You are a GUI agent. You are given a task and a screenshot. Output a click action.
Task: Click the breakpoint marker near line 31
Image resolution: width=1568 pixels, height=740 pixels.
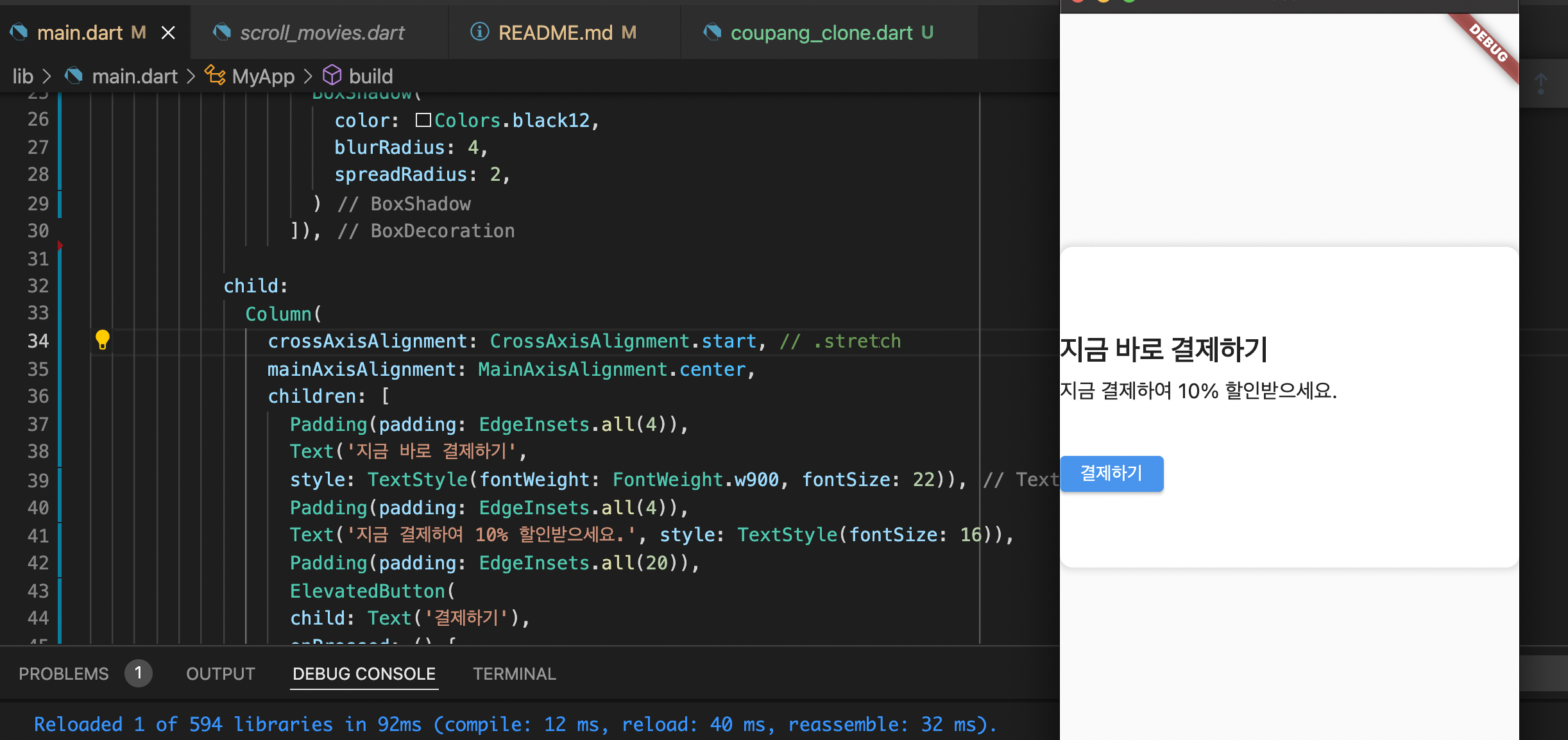[60, 246]
